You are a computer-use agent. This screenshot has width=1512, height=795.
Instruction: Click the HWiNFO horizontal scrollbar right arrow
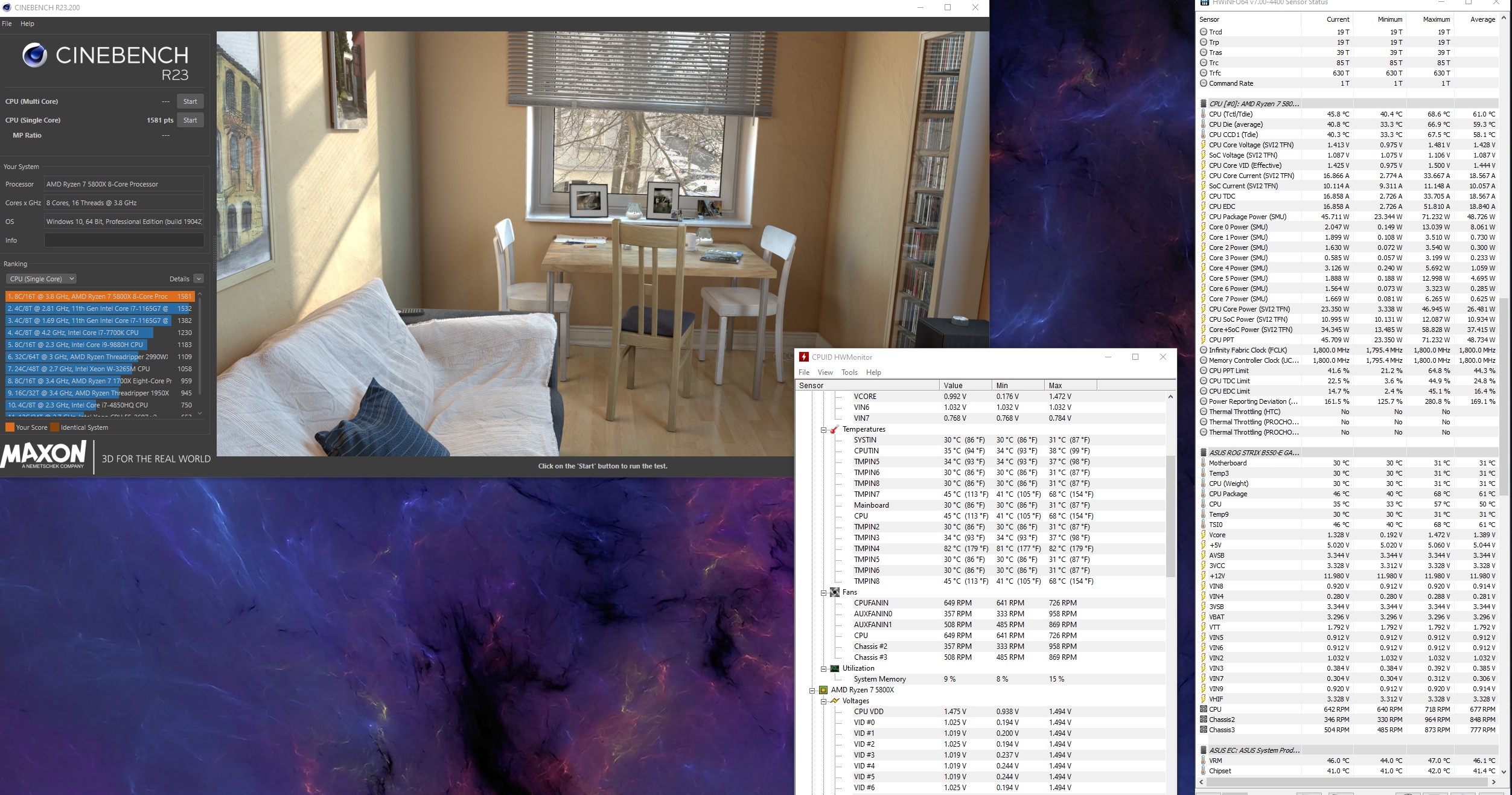pos(1494,782)
